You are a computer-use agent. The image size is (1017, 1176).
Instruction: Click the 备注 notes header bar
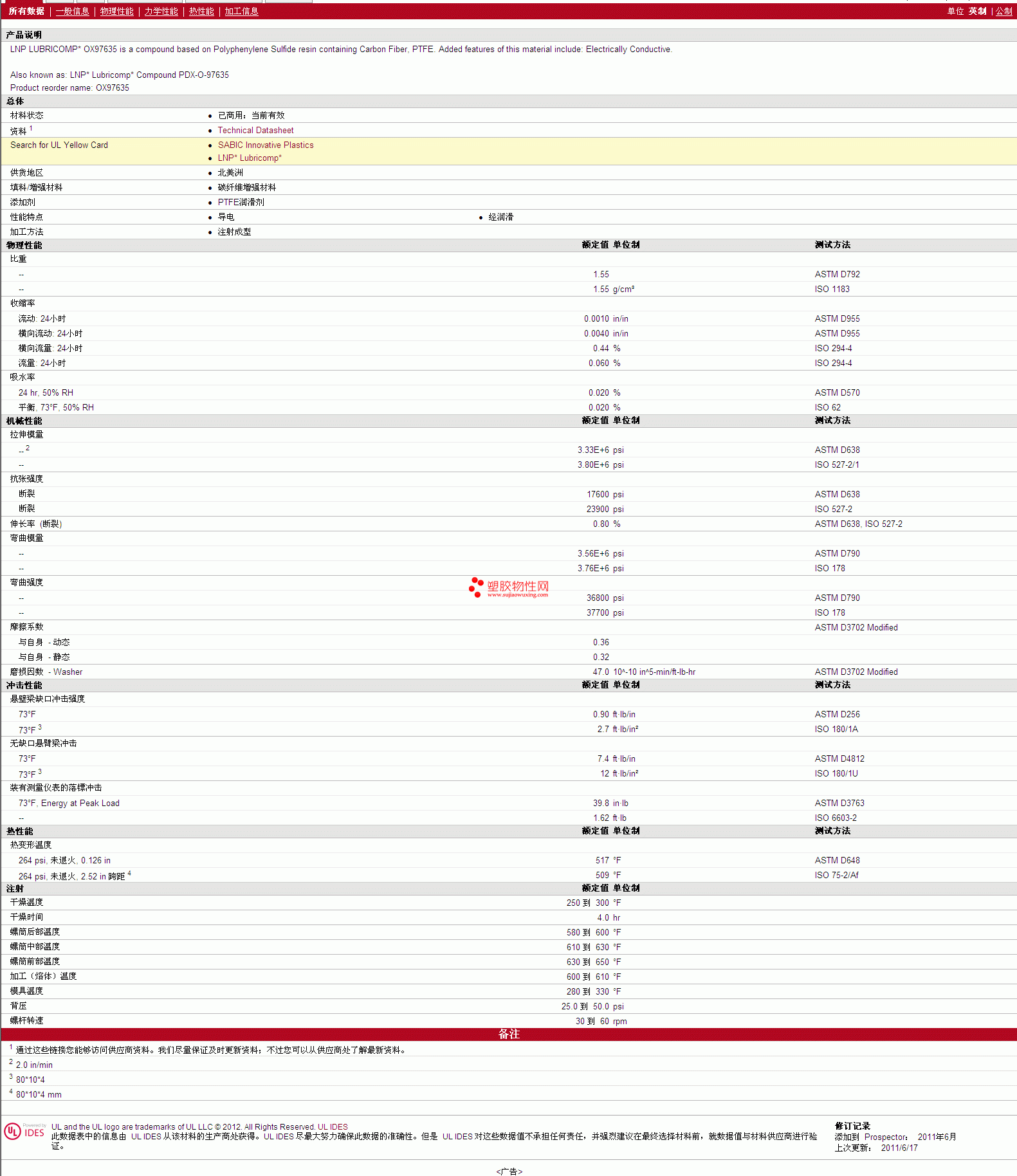pos(508,1034)
